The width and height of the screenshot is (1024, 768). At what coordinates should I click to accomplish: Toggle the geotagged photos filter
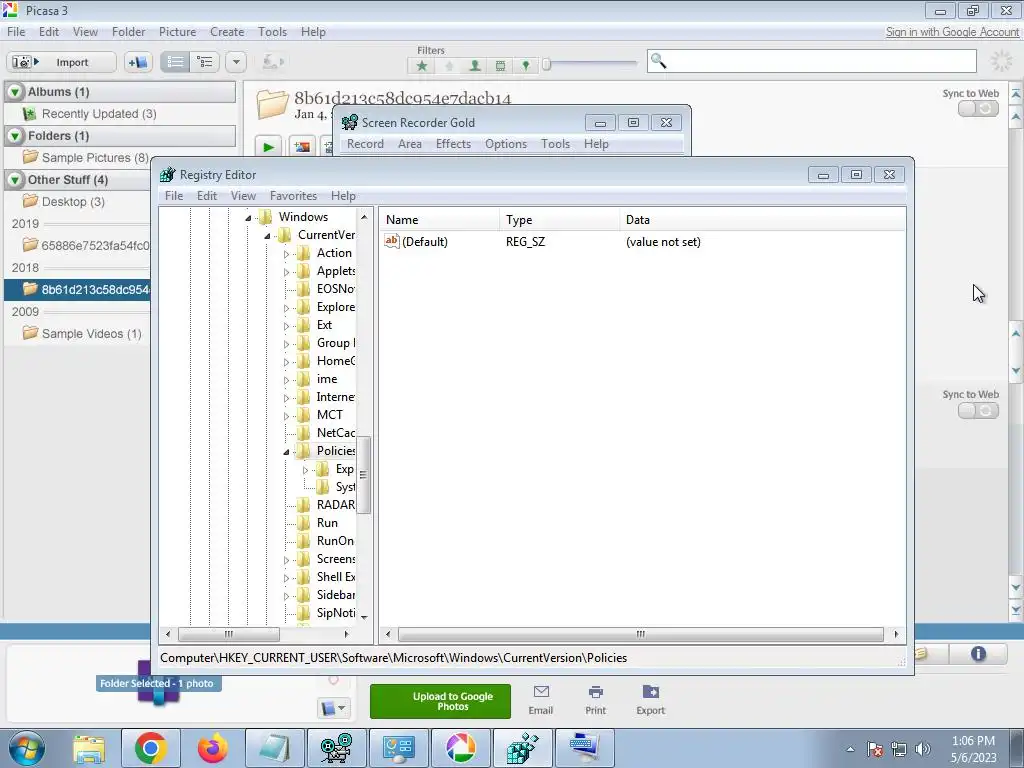coord(526,65)
